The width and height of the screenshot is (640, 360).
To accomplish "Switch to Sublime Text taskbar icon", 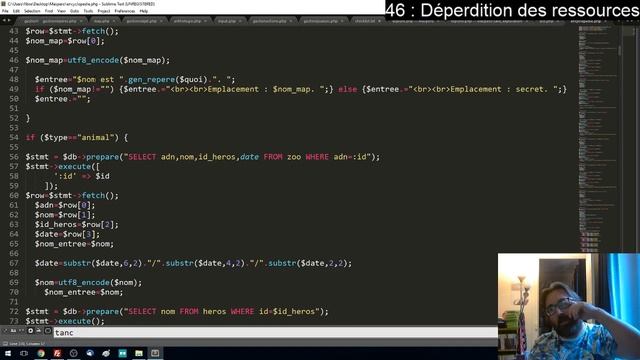I will [155, 353].
